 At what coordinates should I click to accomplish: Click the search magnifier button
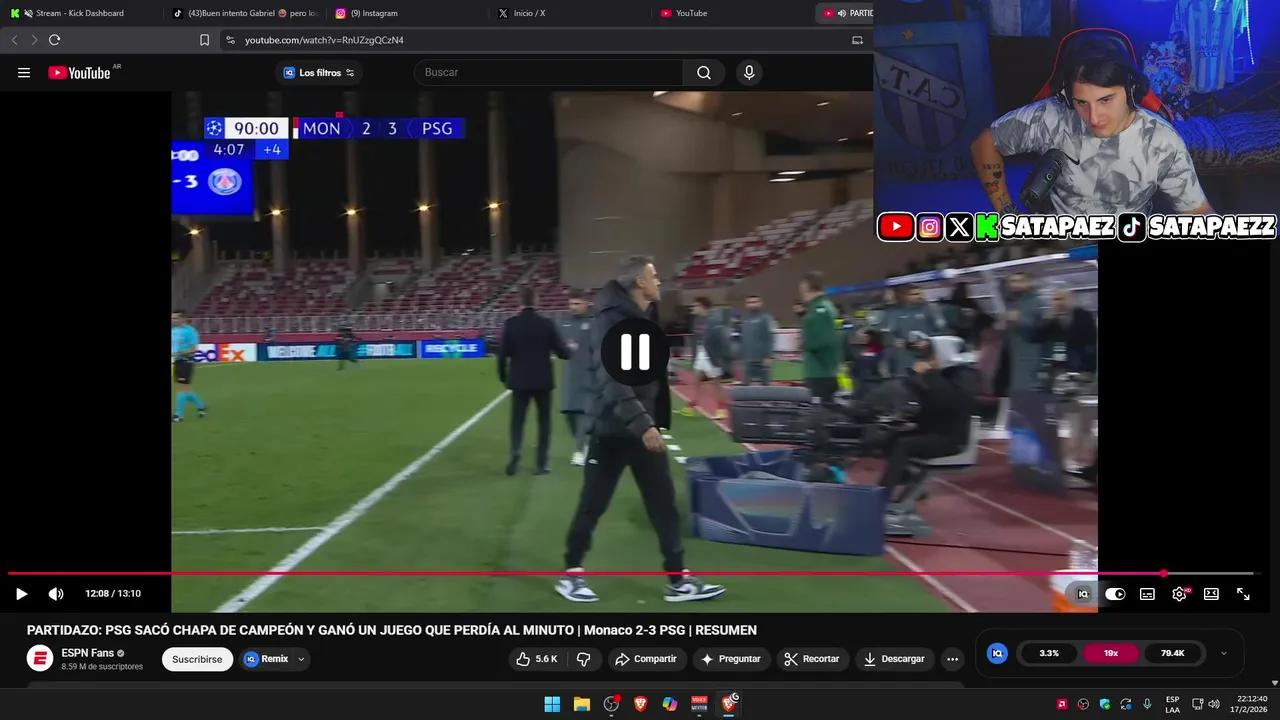(704, 73)
